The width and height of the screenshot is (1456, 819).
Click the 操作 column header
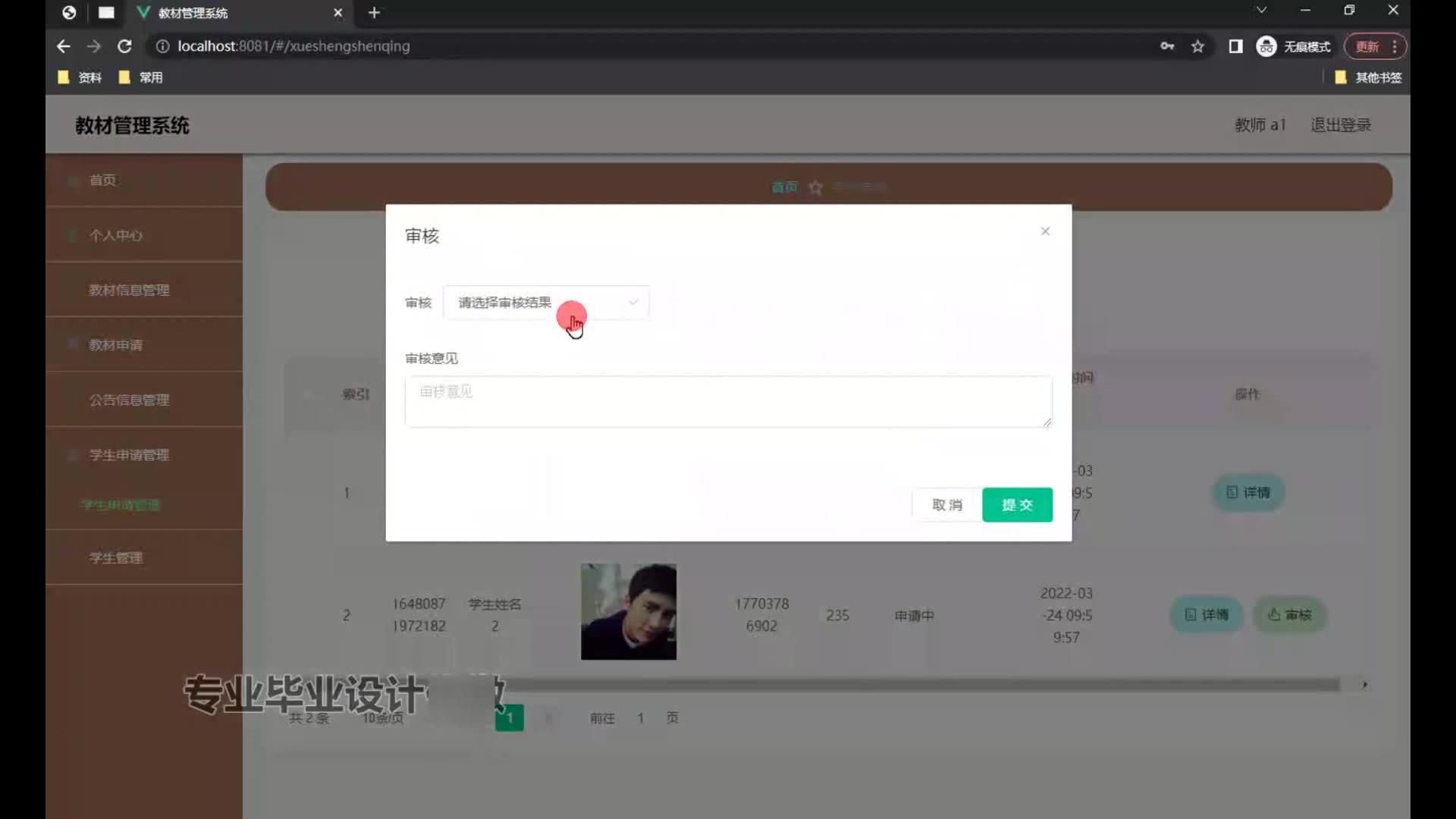(x=1247, y=394)
